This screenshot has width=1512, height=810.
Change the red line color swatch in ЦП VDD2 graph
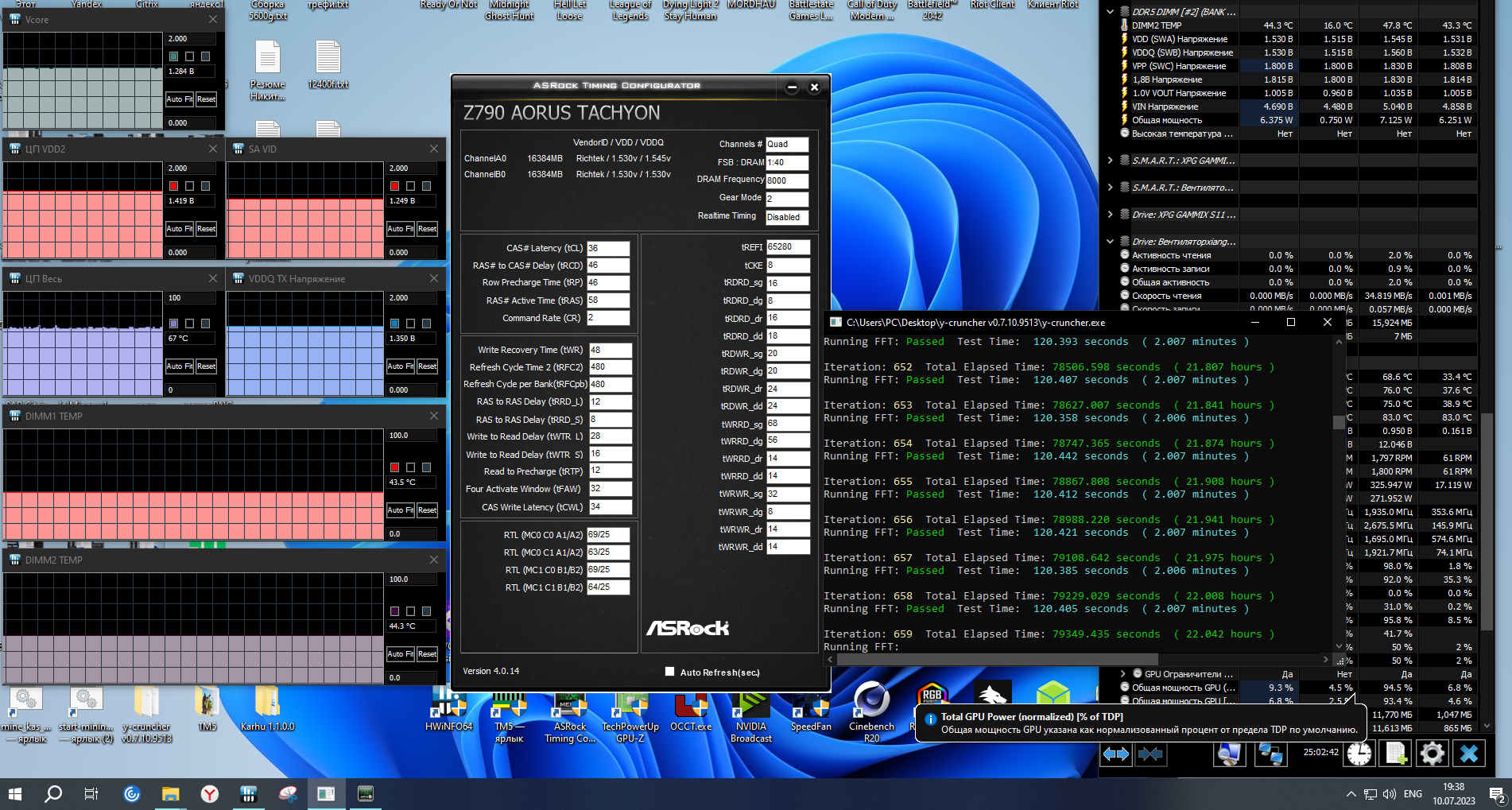(173, 186)
